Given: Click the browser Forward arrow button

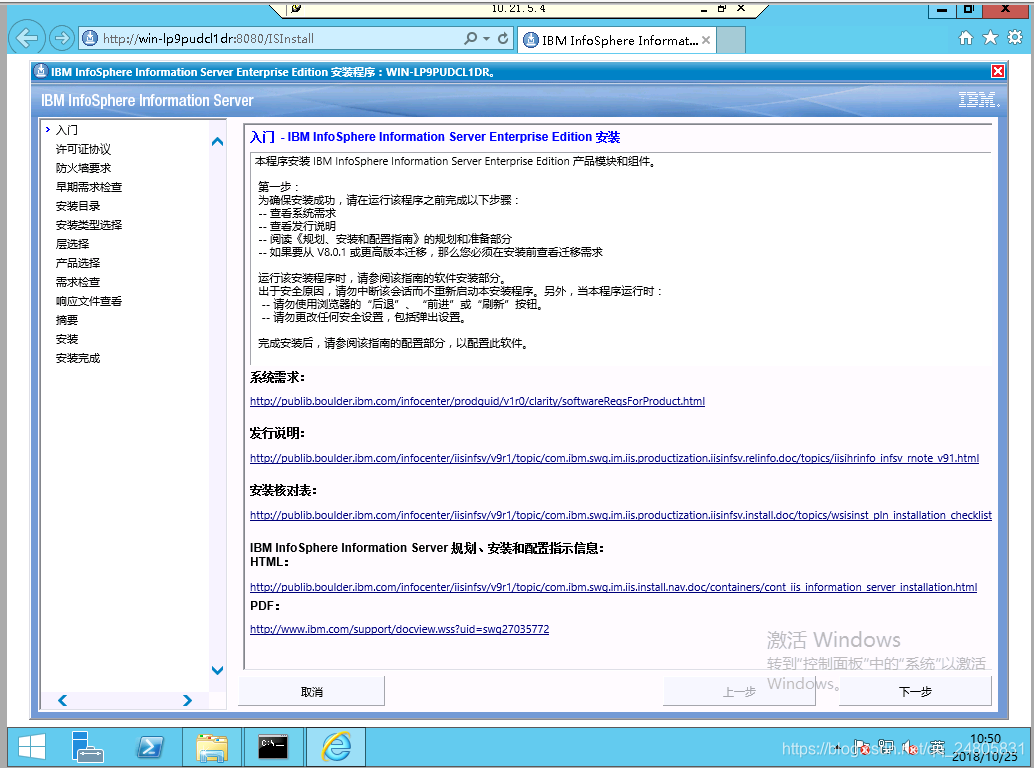Looking at the screenshot, I should (62, 38).
